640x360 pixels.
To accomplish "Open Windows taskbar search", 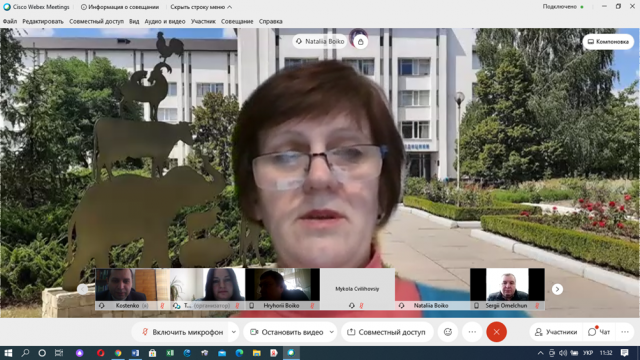I will click(25, 353).
